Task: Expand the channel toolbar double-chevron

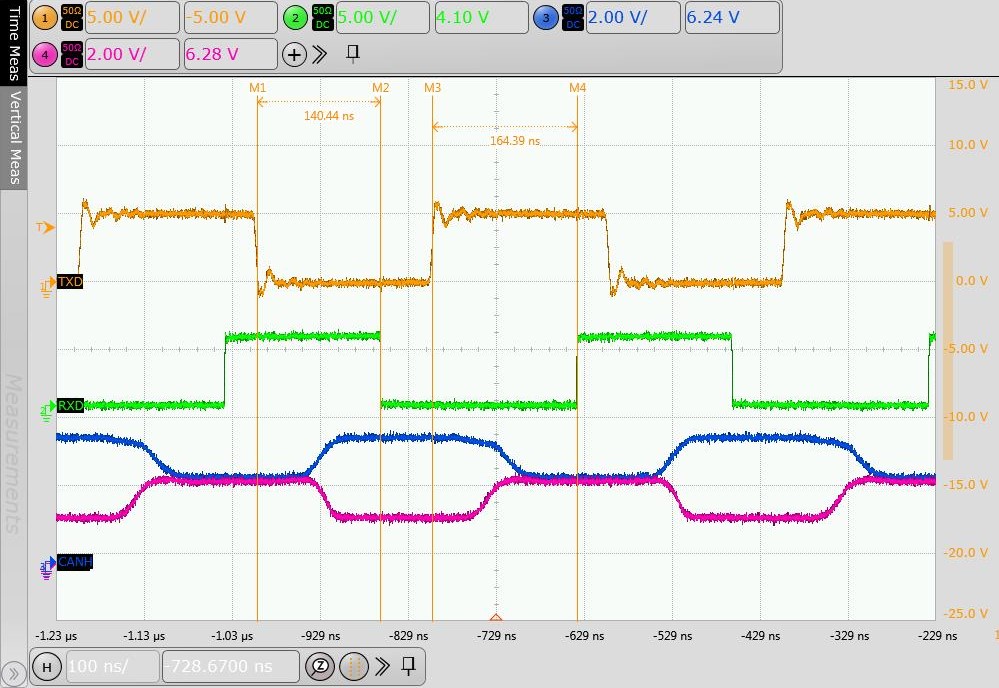Action: pos(320,54)
